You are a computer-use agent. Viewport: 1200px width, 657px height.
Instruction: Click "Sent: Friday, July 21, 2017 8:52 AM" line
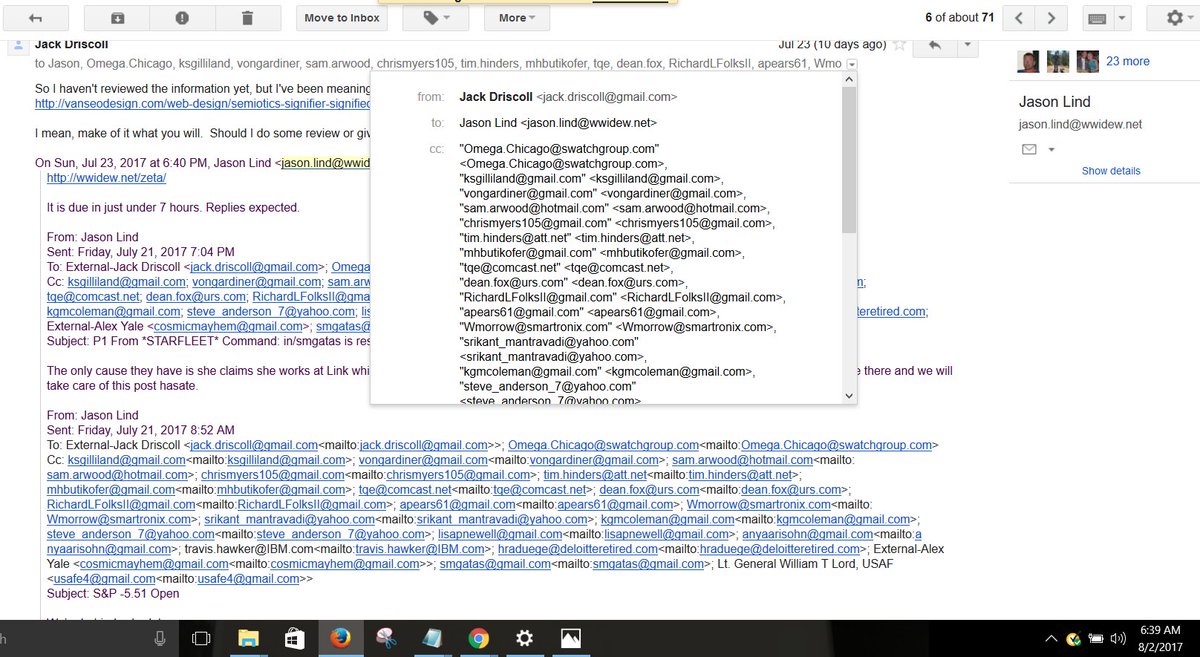coord(141,429)
